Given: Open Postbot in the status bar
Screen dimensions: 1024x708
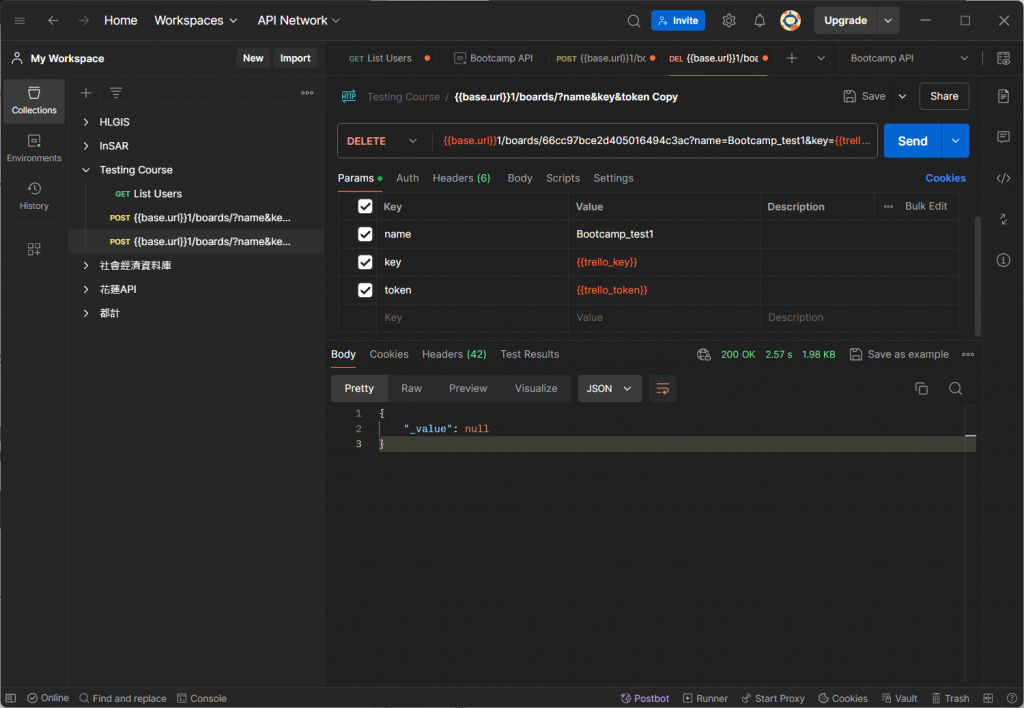Looking at the screenshot, I should 645,698.
